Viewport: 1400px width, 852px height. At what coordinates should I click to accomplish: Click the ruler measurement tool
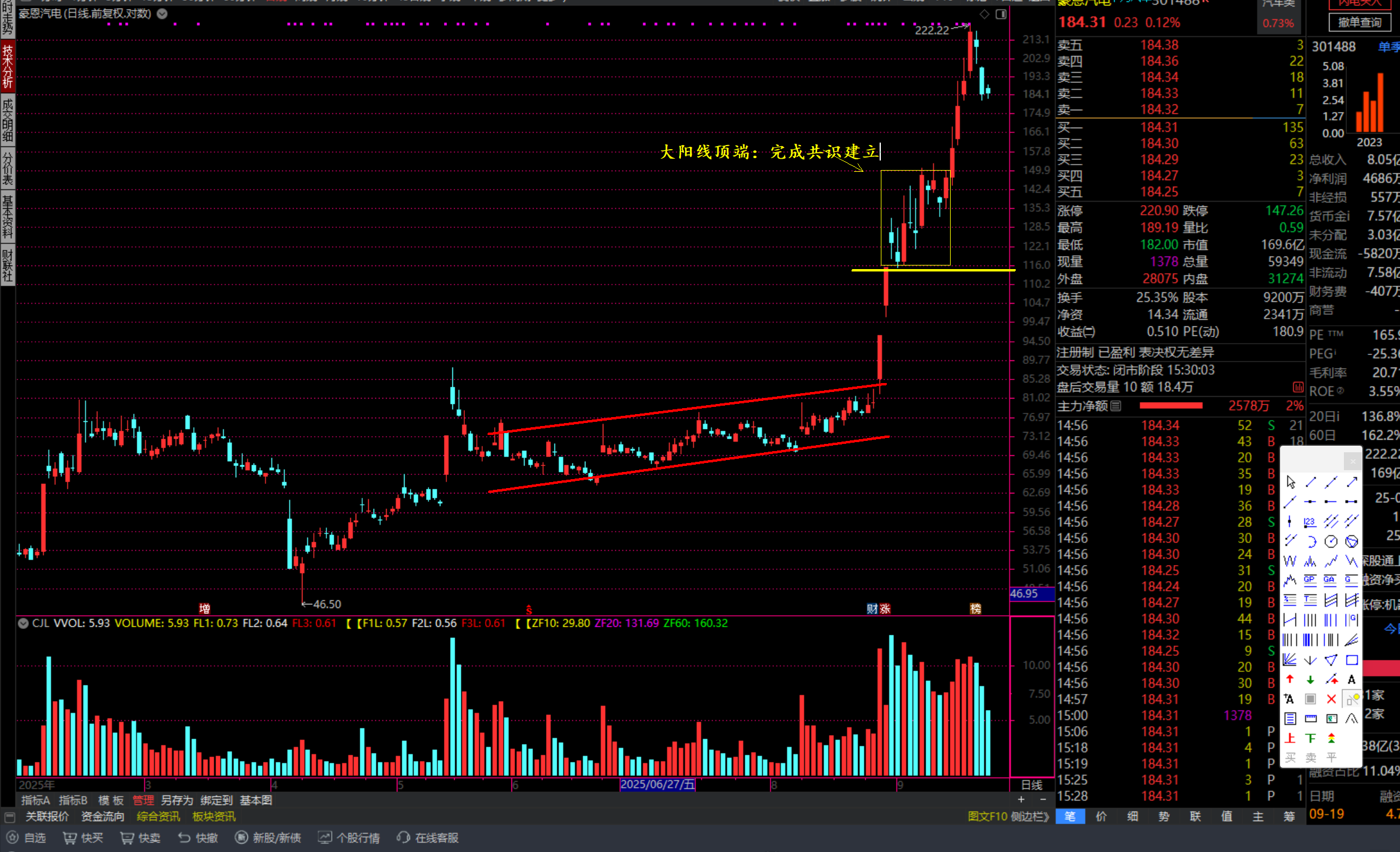click(x=1310, y=719)
